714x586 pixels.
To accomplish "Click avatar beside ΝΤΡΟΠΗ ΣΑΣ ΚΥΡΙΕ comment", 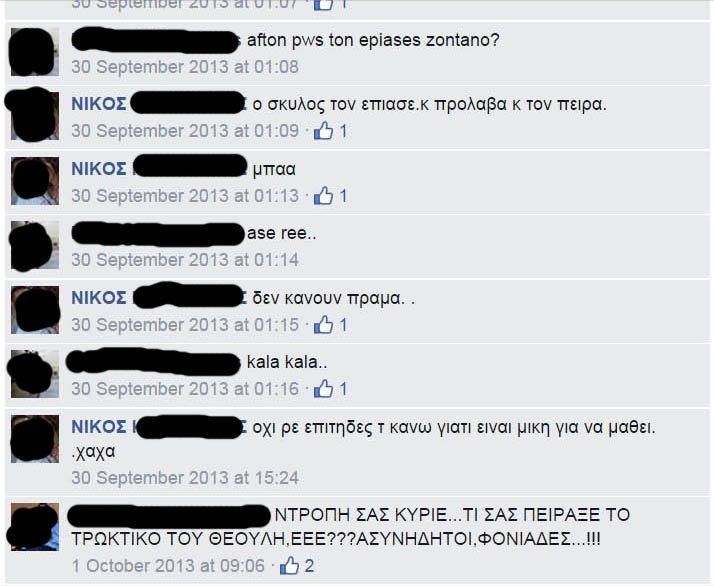I will coord(35,527).
